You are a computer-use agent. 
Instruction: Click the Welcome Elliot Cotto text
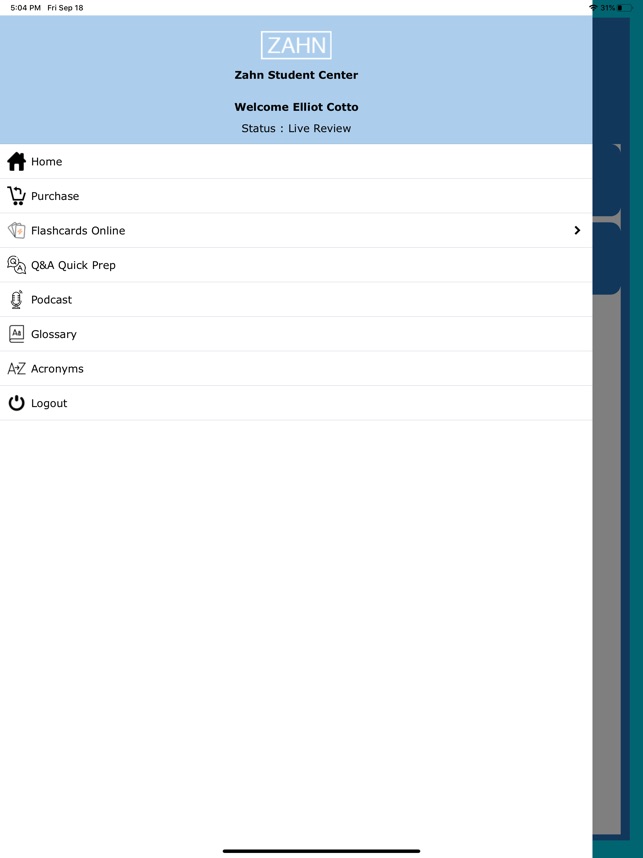296,107
